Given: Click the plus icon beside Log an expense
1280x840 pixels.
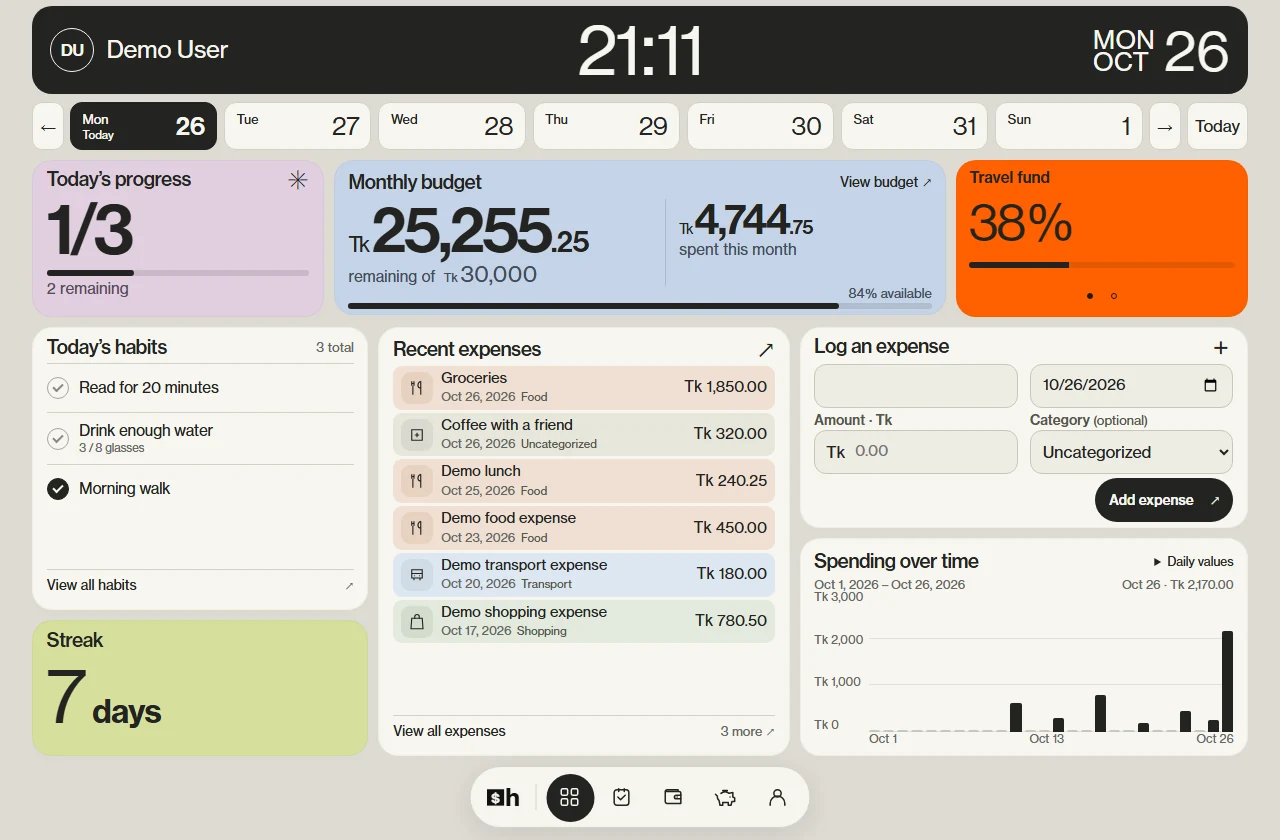Looking at the screenshot, I should (x=1221, y=347).
